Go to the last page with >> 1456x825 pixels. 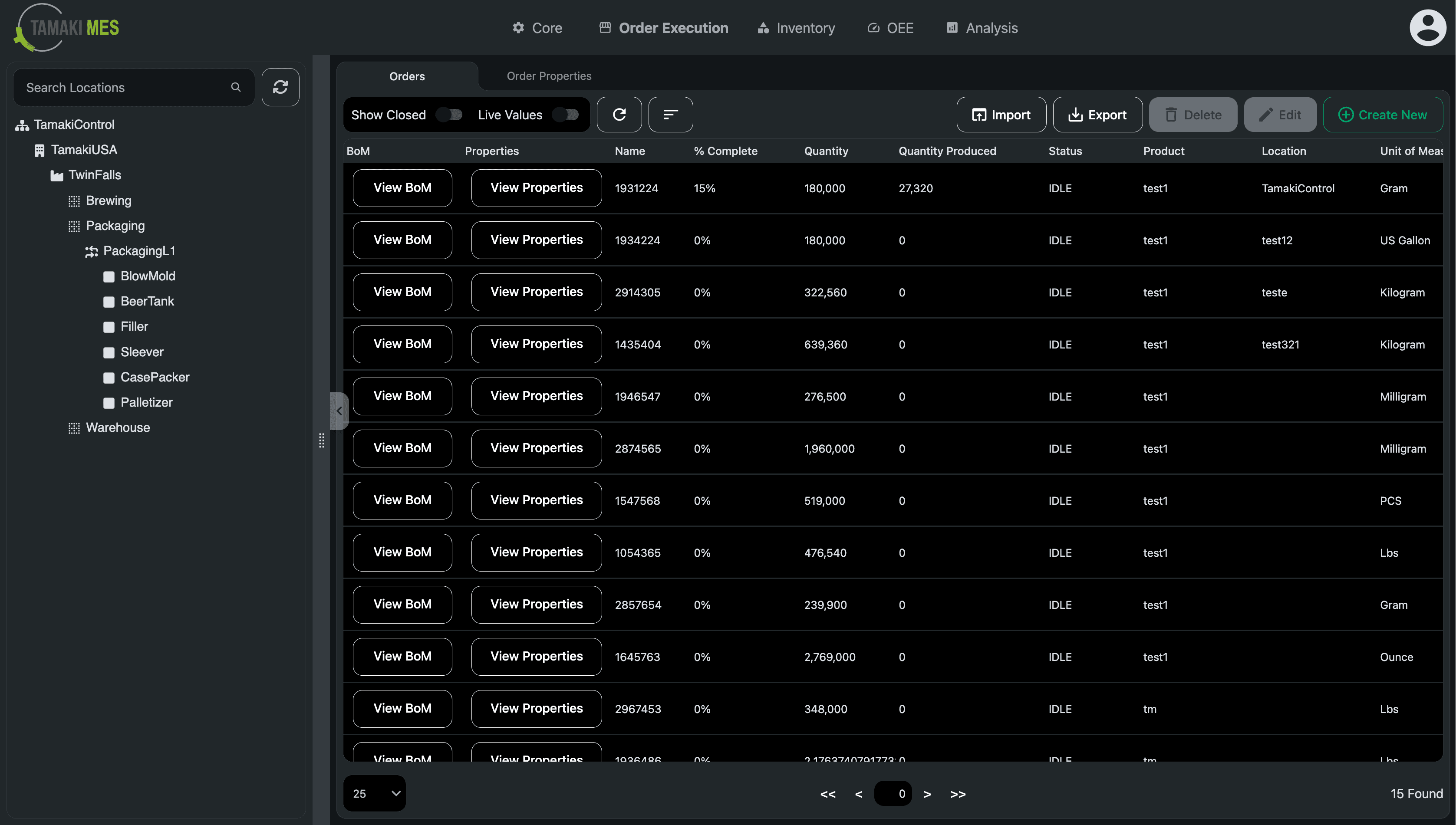tap(959, 794)
